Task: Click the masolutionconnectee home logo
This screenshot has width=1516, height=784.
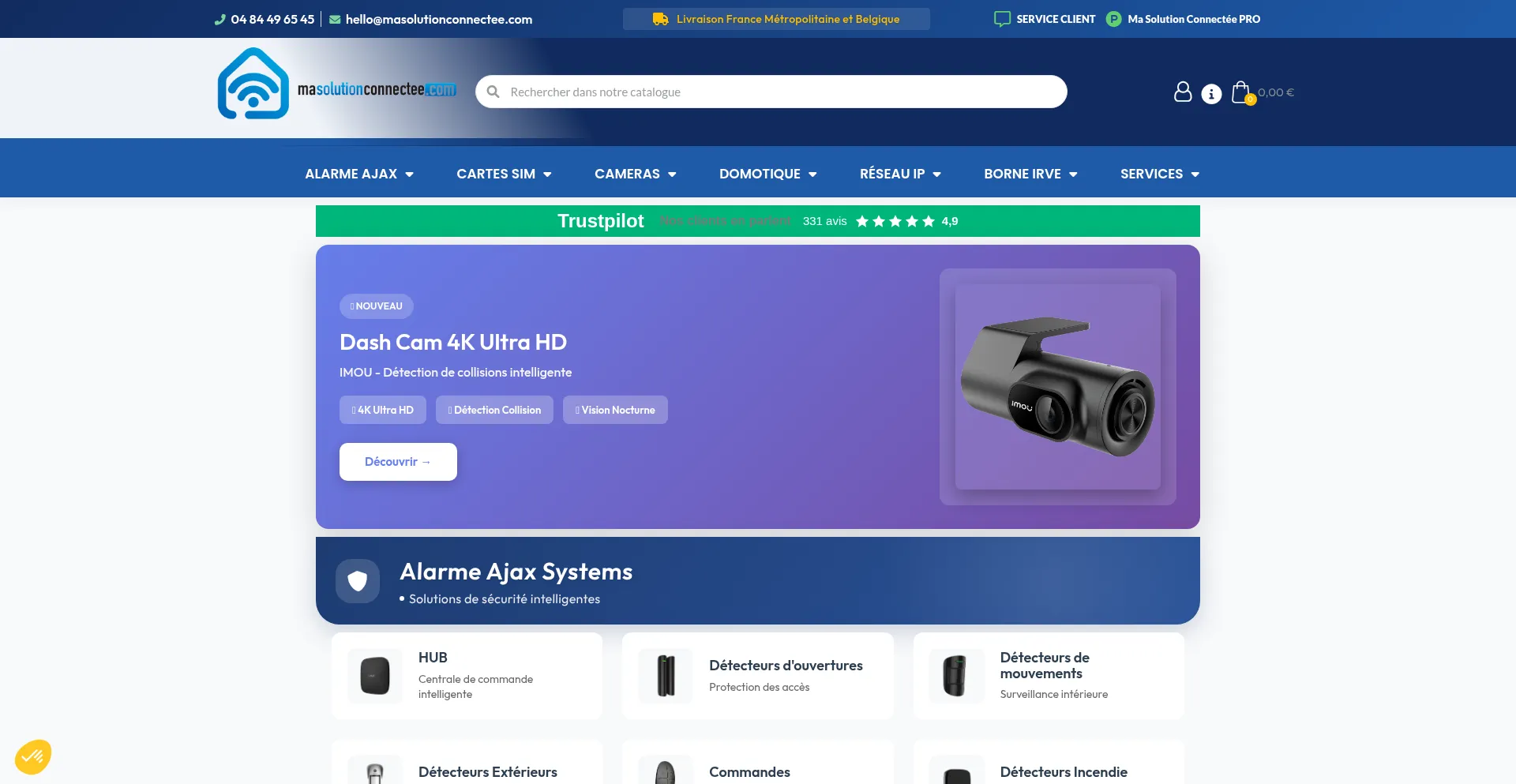Action: 337,84
